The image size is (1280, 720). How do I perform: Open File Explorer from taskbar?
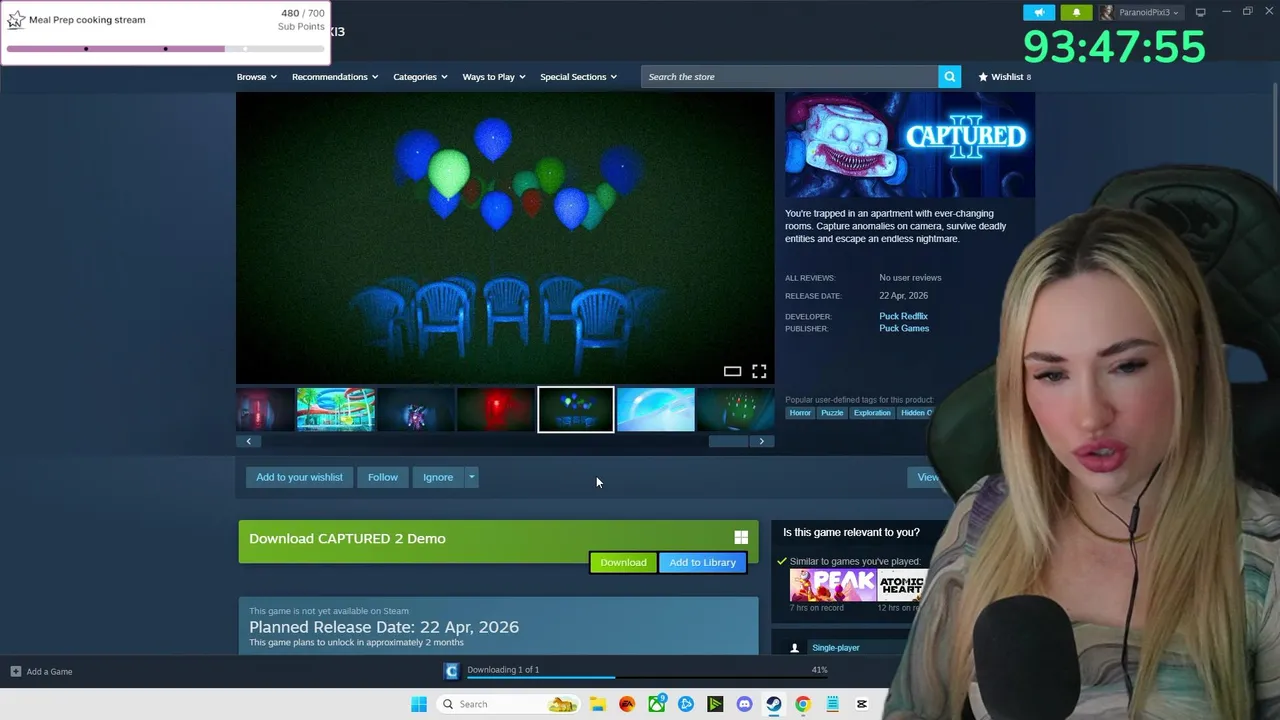pos(597,704)
